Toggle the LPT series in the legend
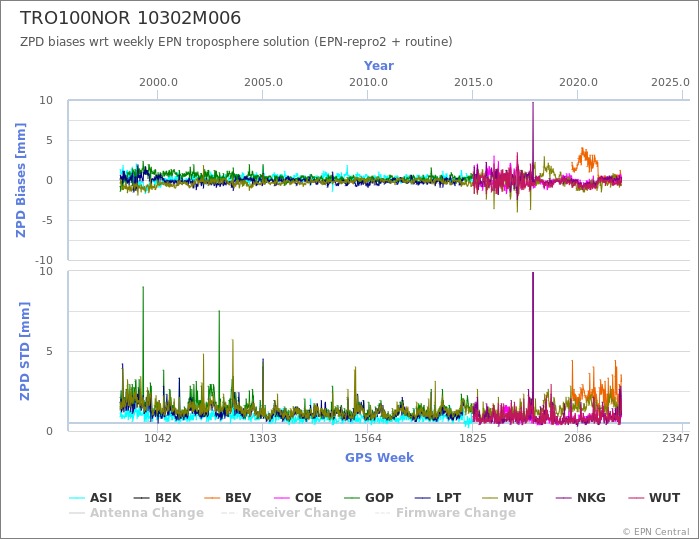 [x=438, y=498]
